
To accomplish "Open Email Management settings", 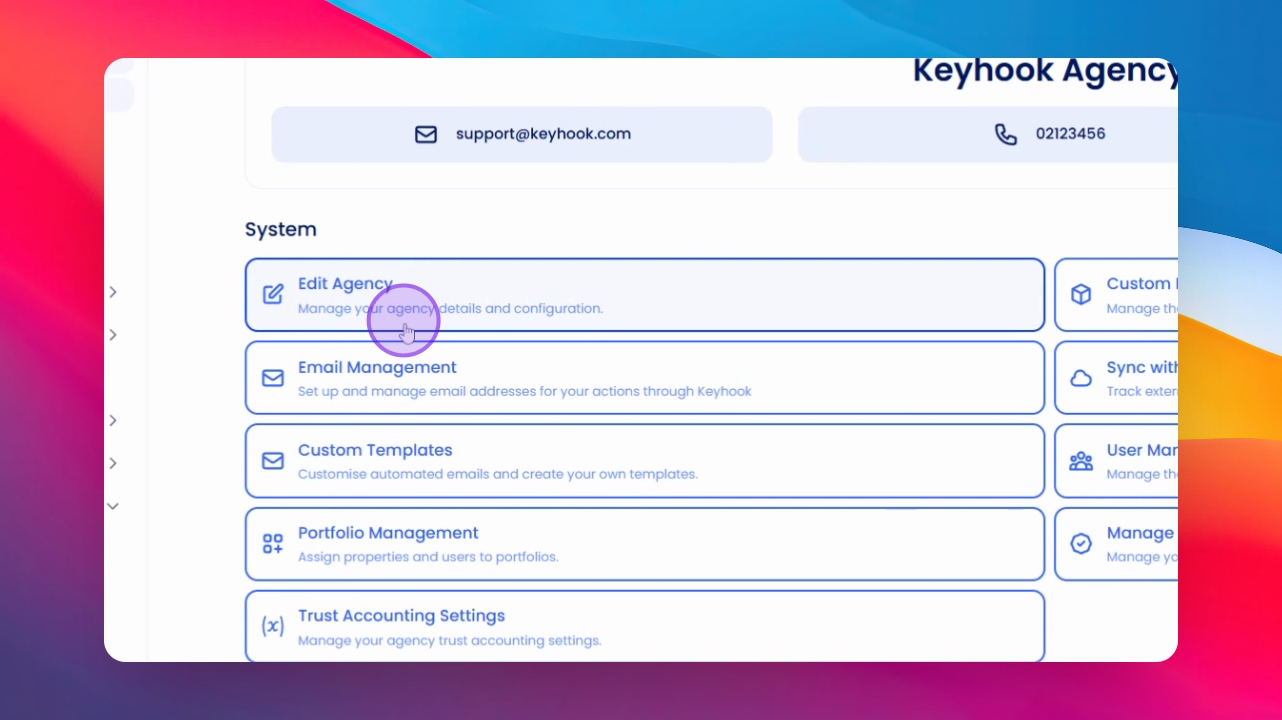I will pyautogui.click(x=645, y=378).
